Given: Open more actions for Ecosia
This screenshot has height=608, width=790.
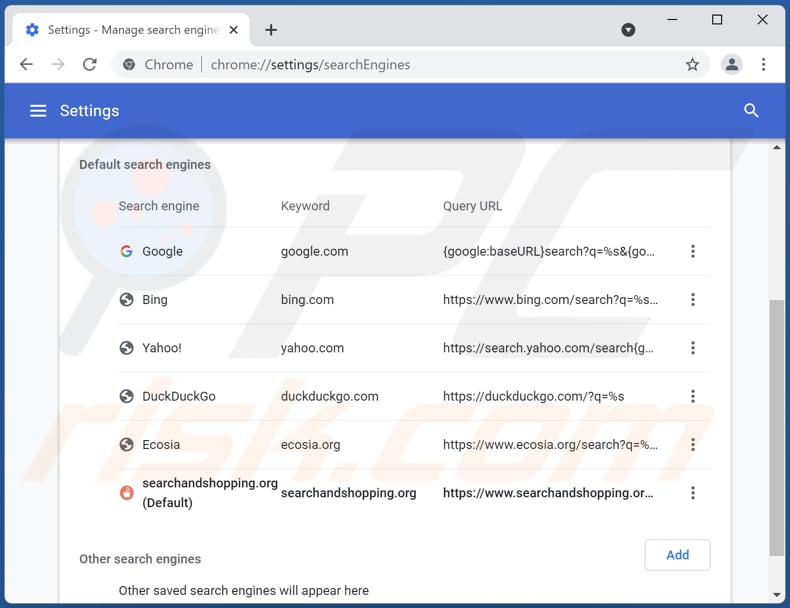Looking at the screenshot, I should [x=693, y=445].
